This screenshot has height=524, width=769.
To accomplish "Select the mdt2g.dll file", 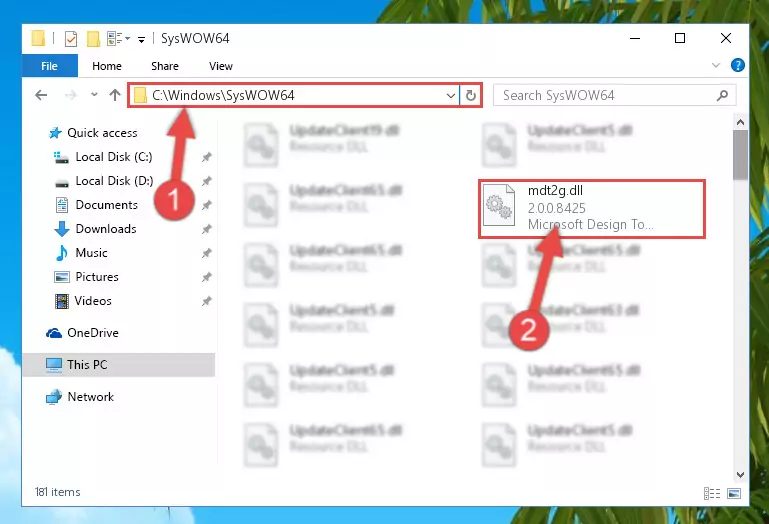I will point(591,209).
